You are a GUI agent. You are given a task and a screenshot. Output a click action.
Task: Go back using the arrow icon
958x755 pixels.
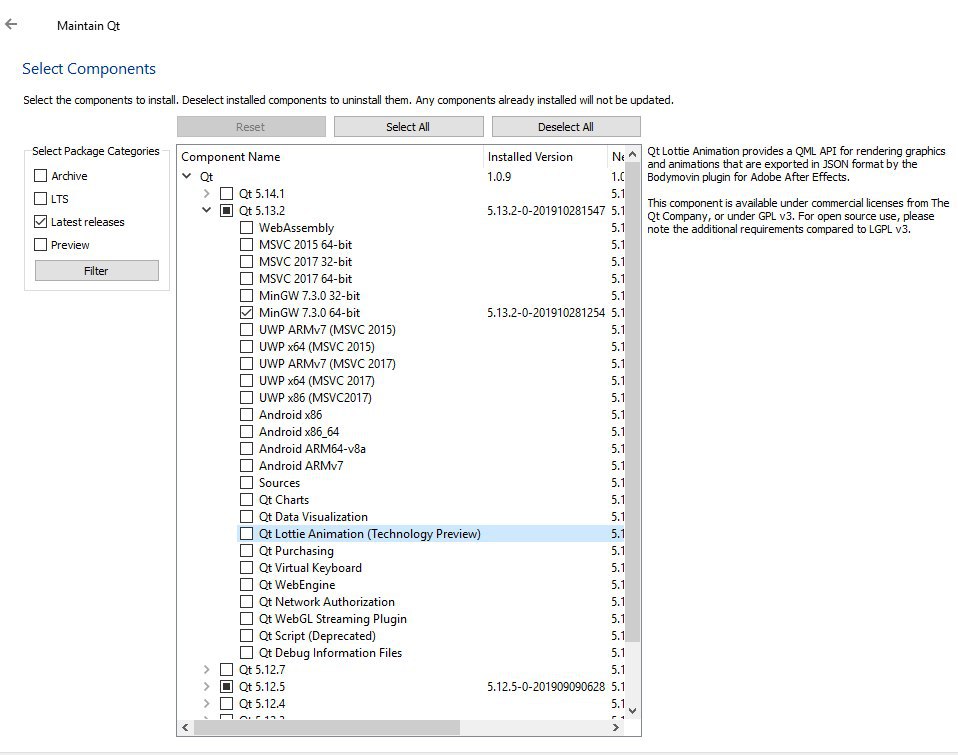pos(11,24)
